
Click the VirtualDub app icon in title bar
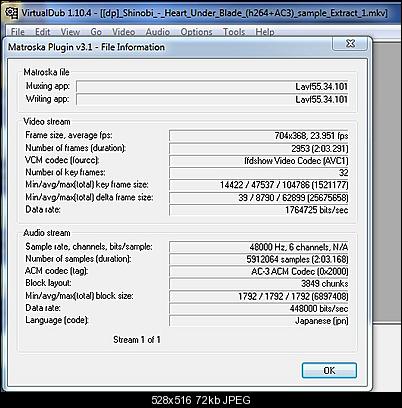click(12, 13)
